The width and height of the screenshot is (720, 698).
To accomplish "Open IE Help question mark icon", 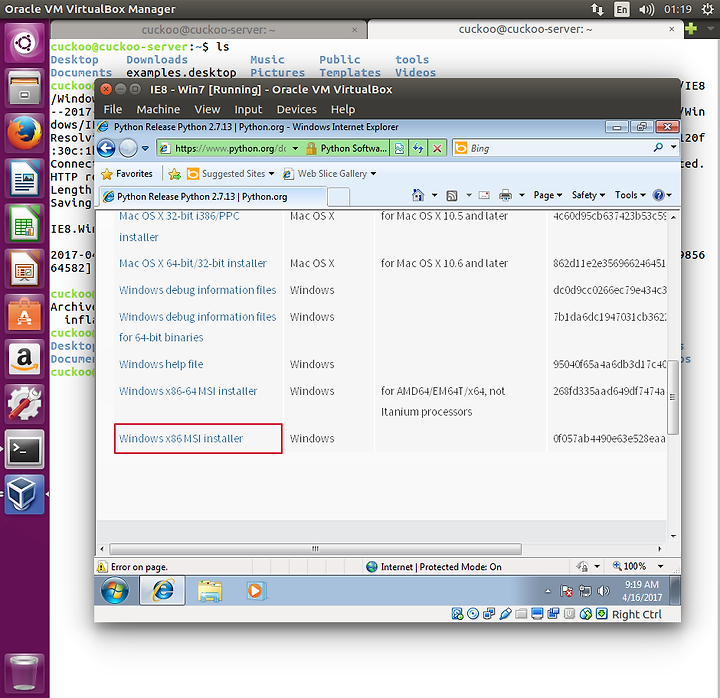I will click(x=658, y=195).
